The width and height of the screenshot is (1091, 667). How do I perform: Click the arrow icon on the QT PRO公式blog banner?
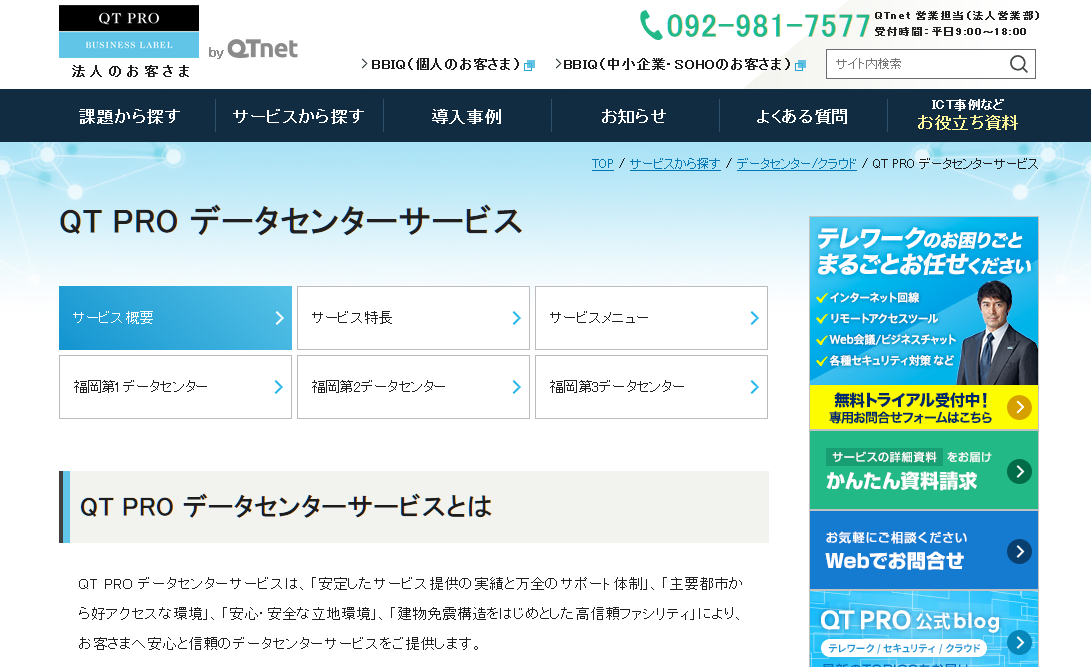coord(1019,642)
